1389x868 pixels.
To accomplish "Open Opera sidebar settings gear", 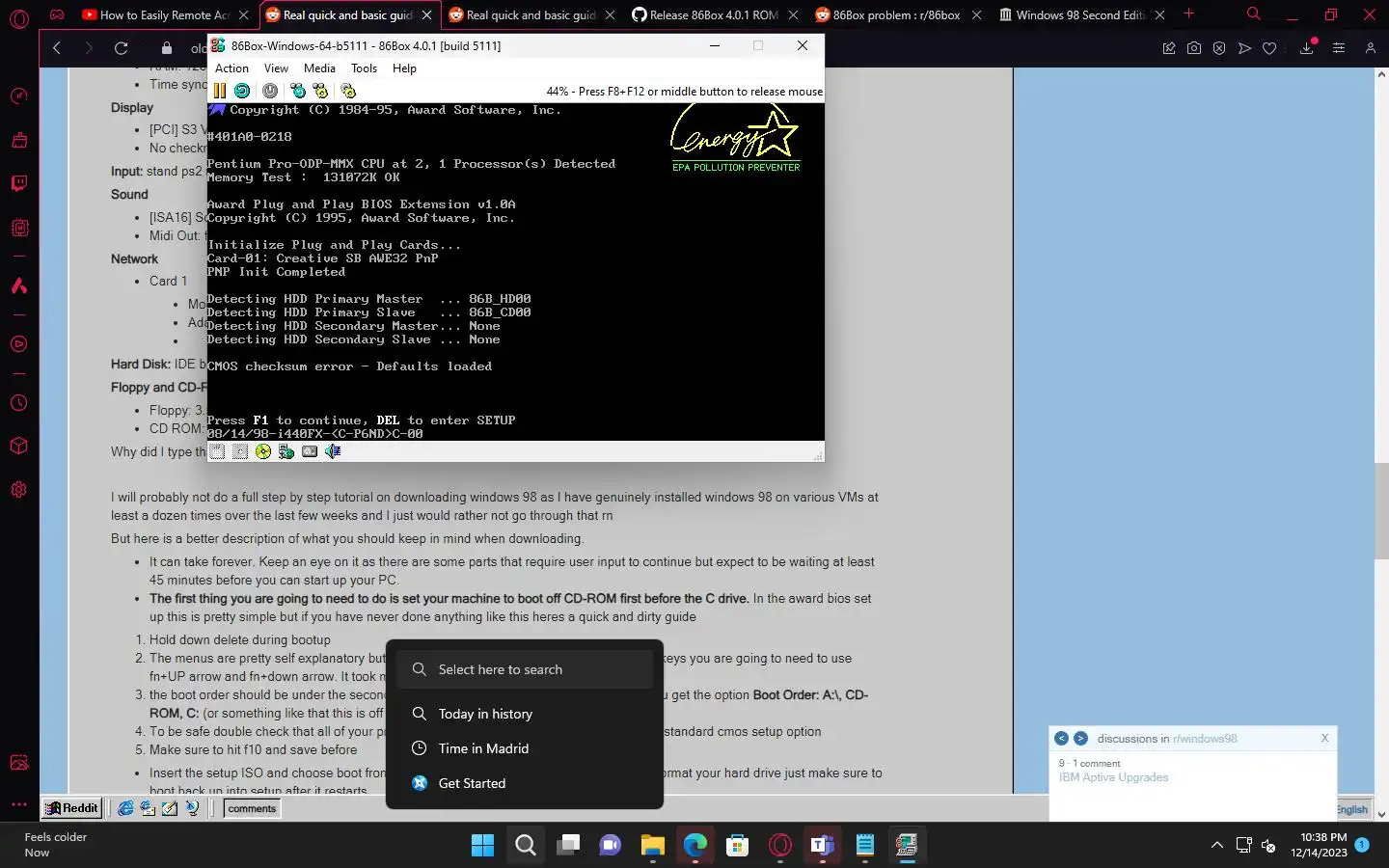I will tap(18, 490).
